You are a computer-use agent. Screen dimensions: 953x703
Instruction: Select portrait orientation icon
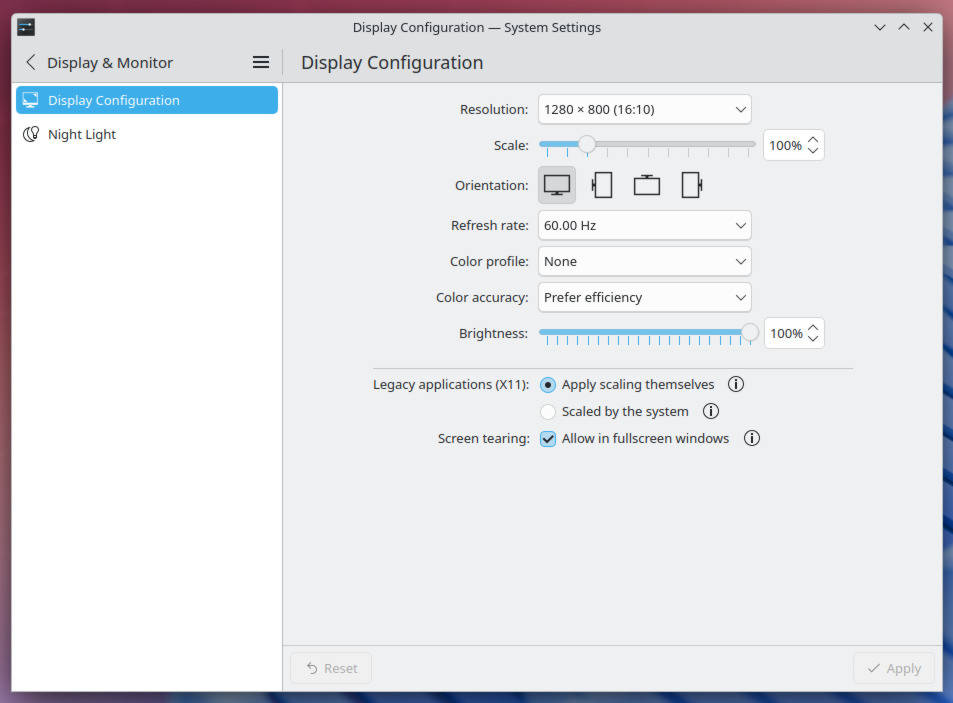pyautogui.click(x=602, y=184)
